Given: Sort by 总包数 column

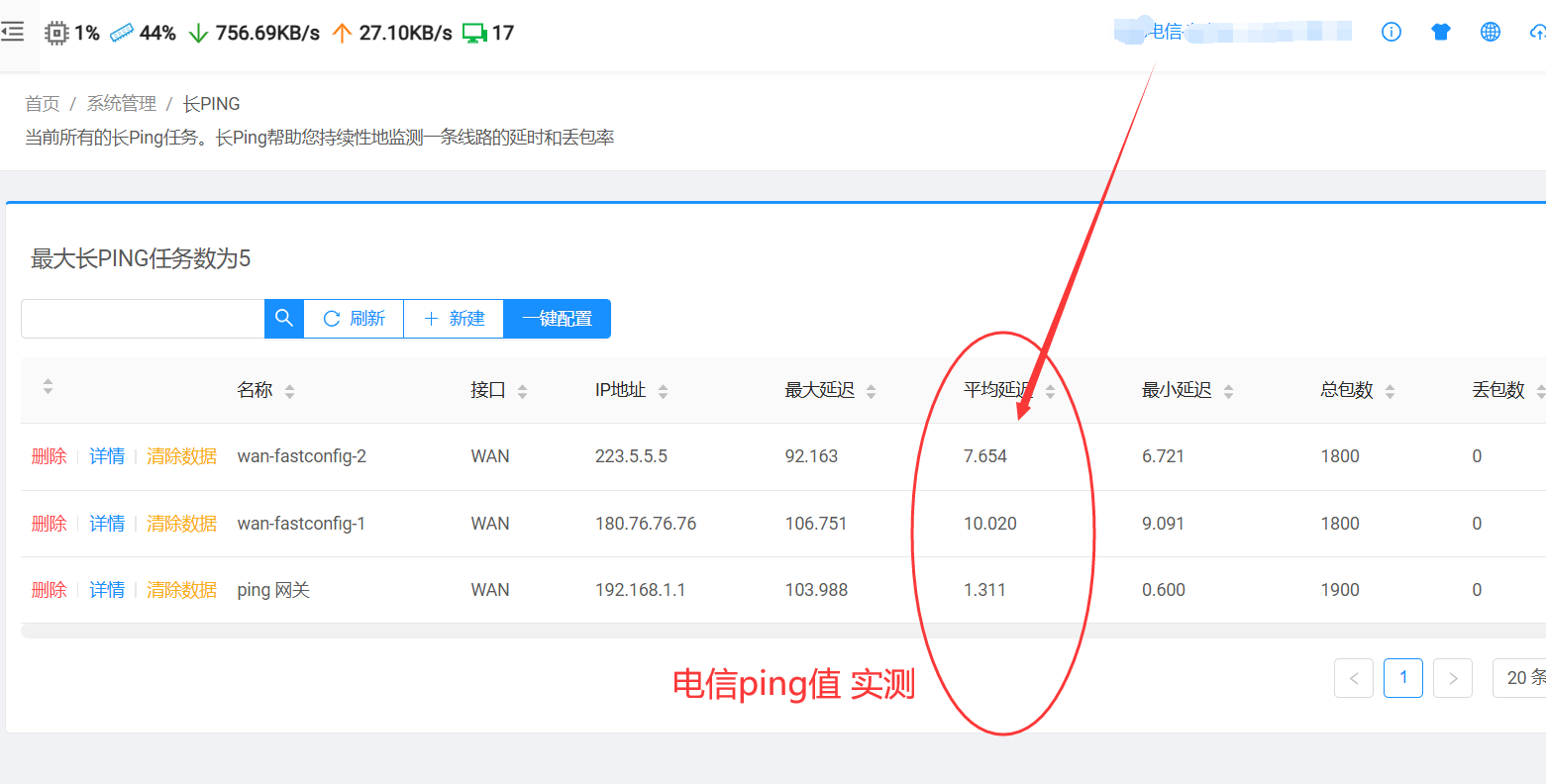Looking at the screenshot, I should coord(1391,392).
